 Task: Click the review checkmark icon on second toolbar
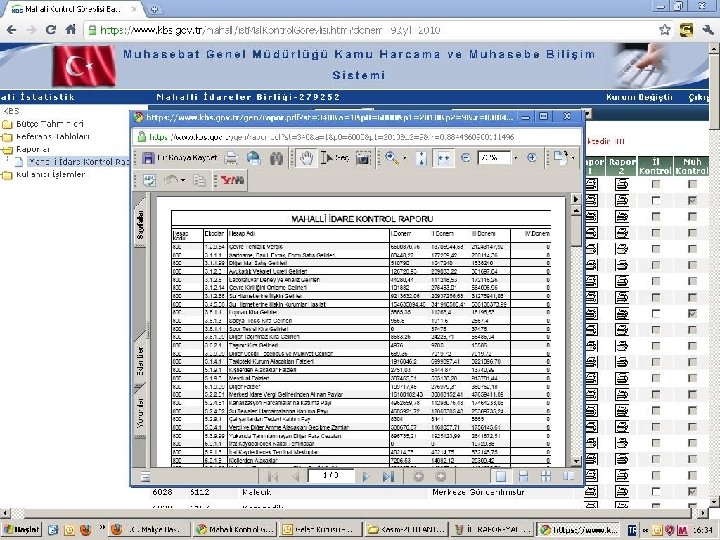[149, 180]
